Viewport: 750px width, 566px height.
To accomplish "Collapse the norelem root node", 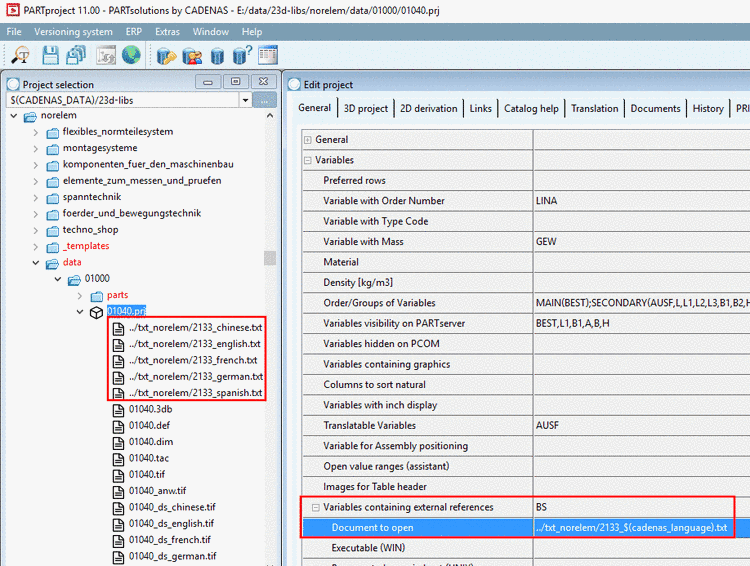I will click(x=13, y=116).
